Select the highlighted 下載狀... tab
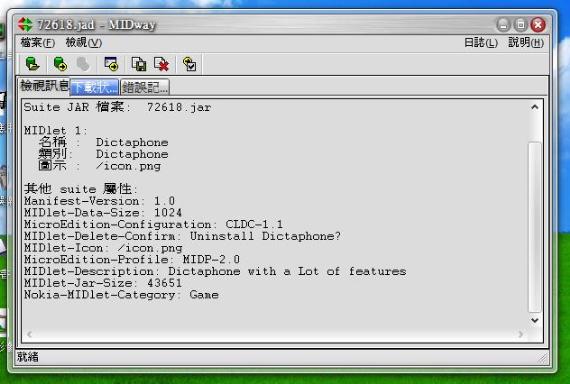This screenshot has height=384, width=570. 94,87
